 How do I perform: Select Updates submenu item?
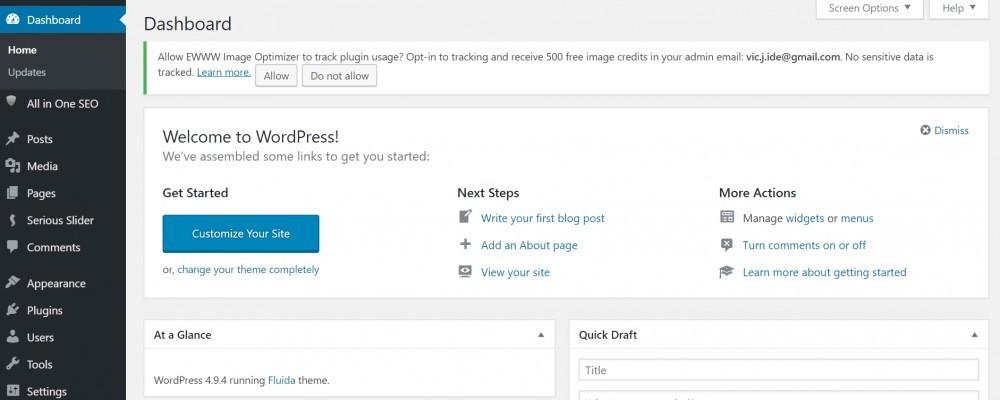[27, 72]
